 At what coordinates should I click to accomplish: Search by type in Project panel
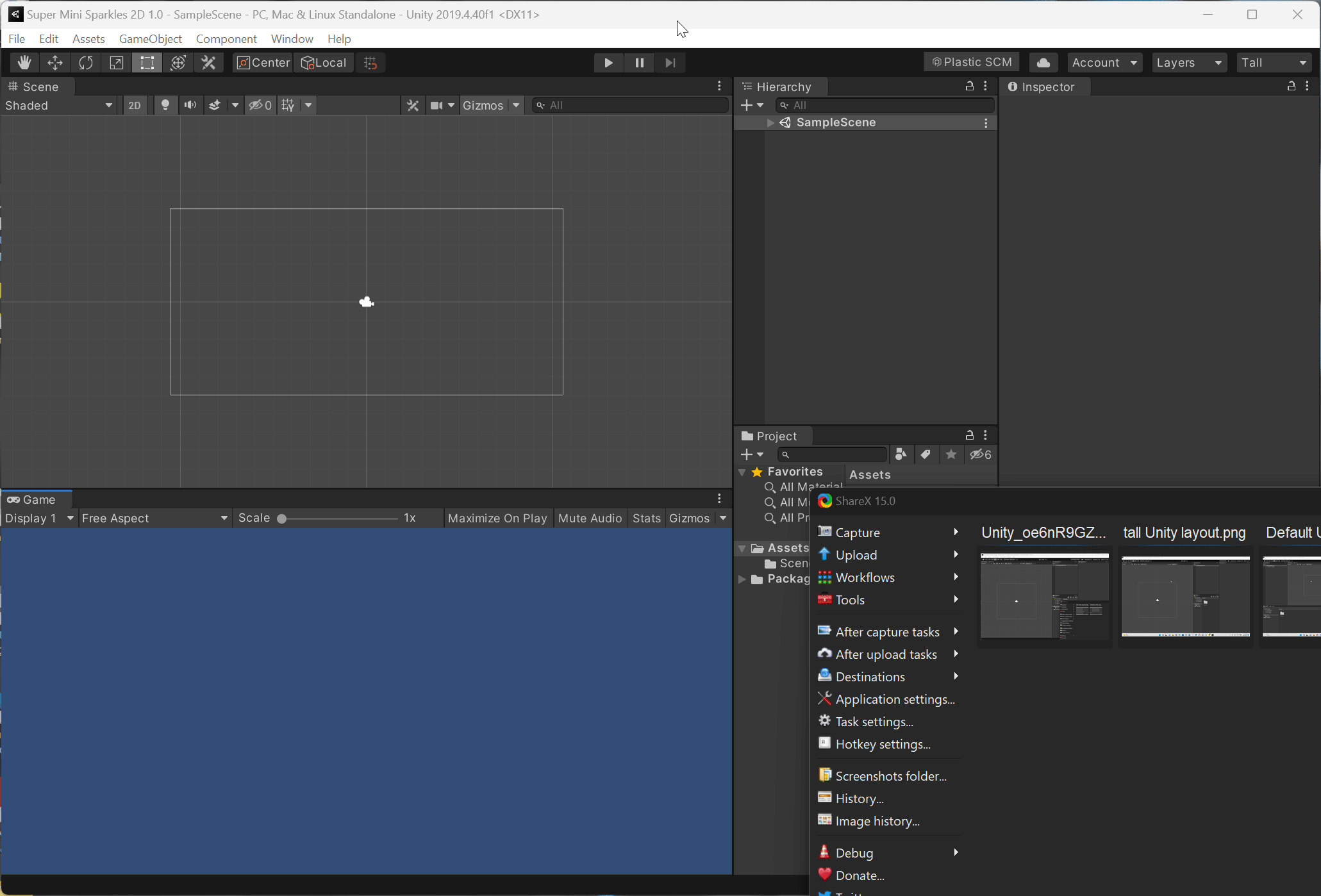901,454
